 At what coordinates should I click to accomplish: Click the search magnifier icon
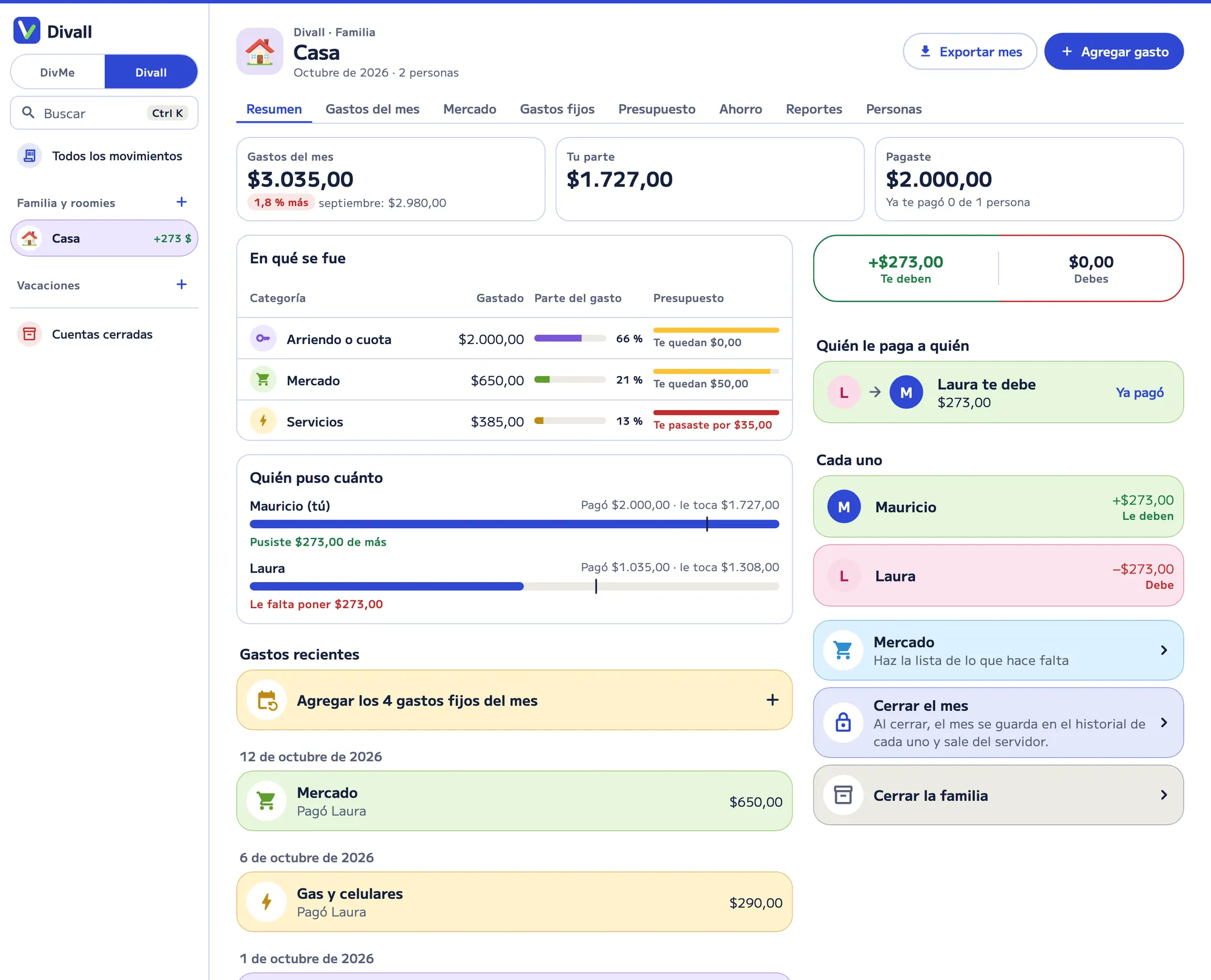(x=28, y=113)
